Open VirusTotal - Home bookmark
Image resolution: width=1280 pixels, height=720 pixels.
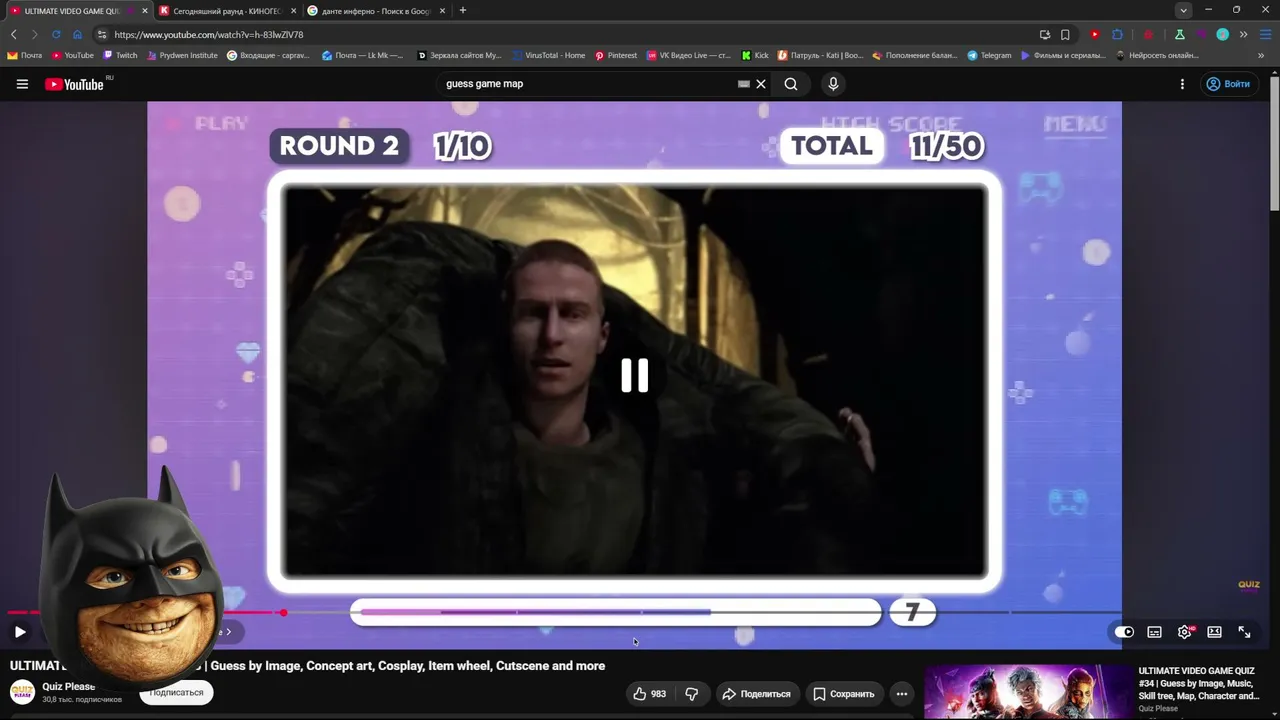coord(548,56)
